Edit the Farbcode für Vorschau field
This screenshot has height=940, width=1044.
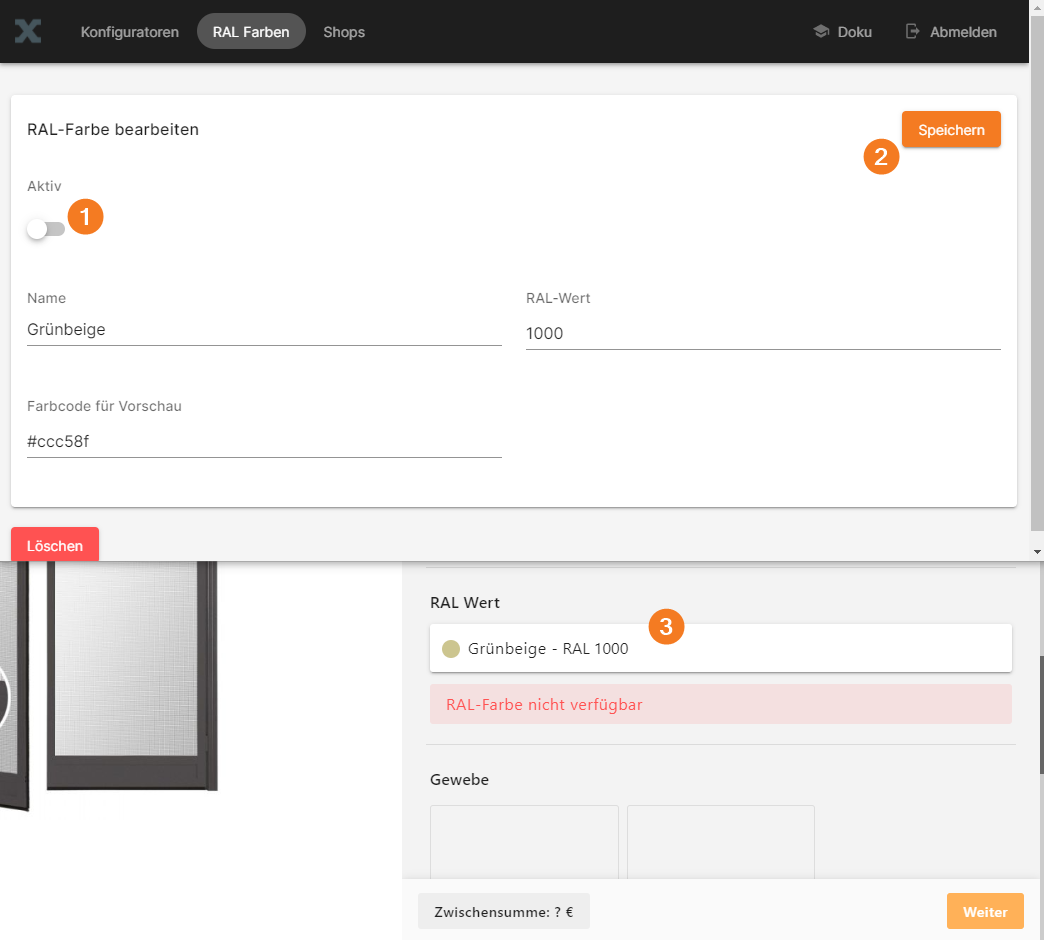point(264,441)
